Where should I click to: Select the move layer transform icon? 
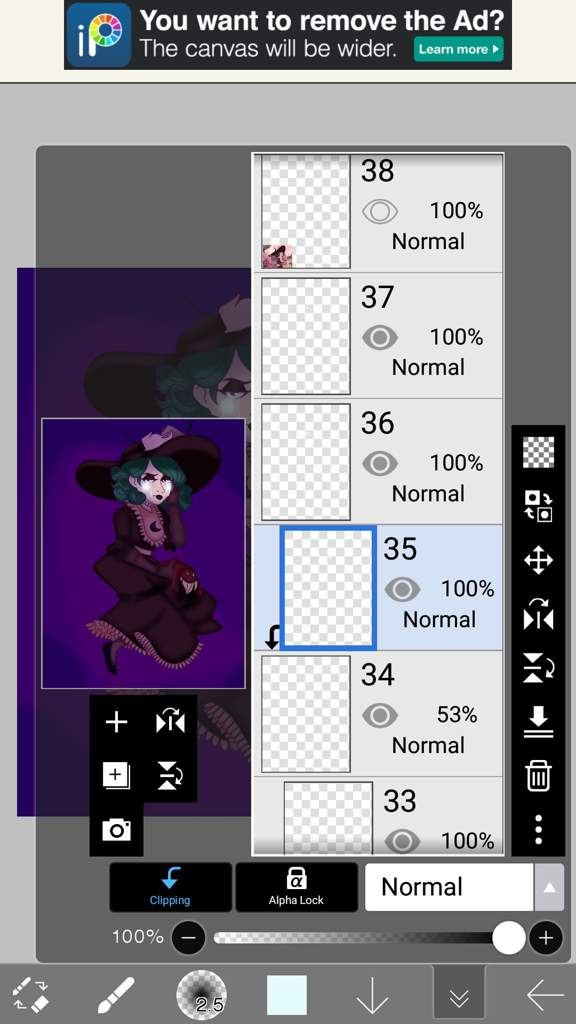pos(538,560)
